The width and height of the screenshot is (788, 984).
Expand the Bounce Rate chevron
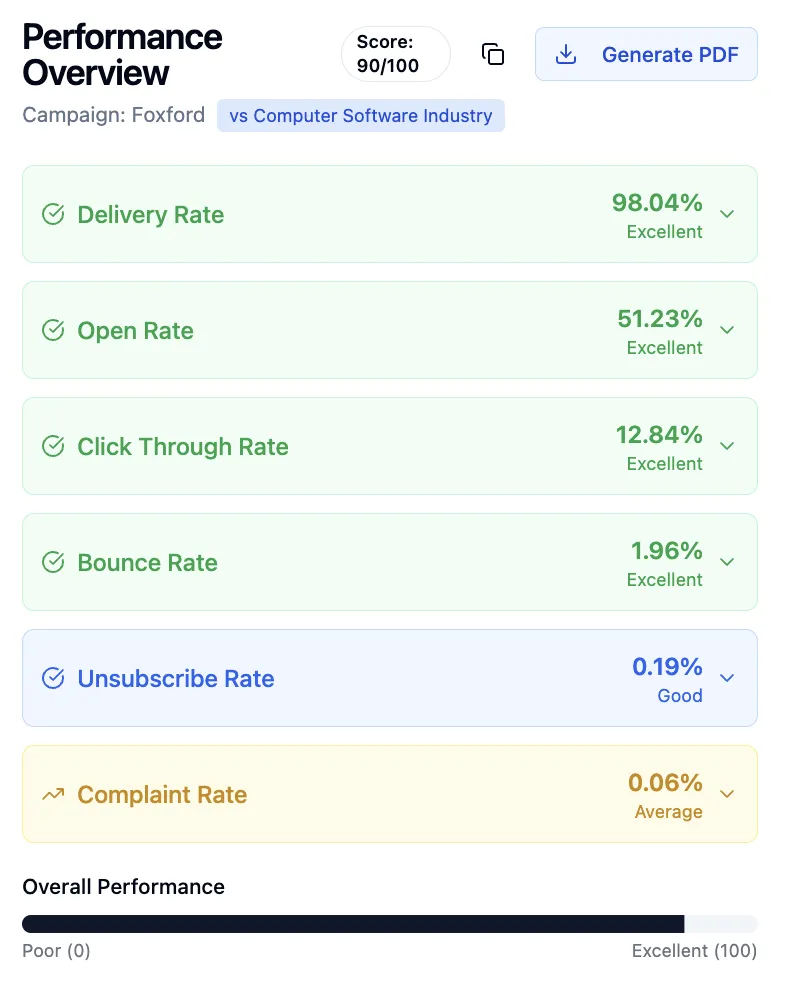click(727, 562)
